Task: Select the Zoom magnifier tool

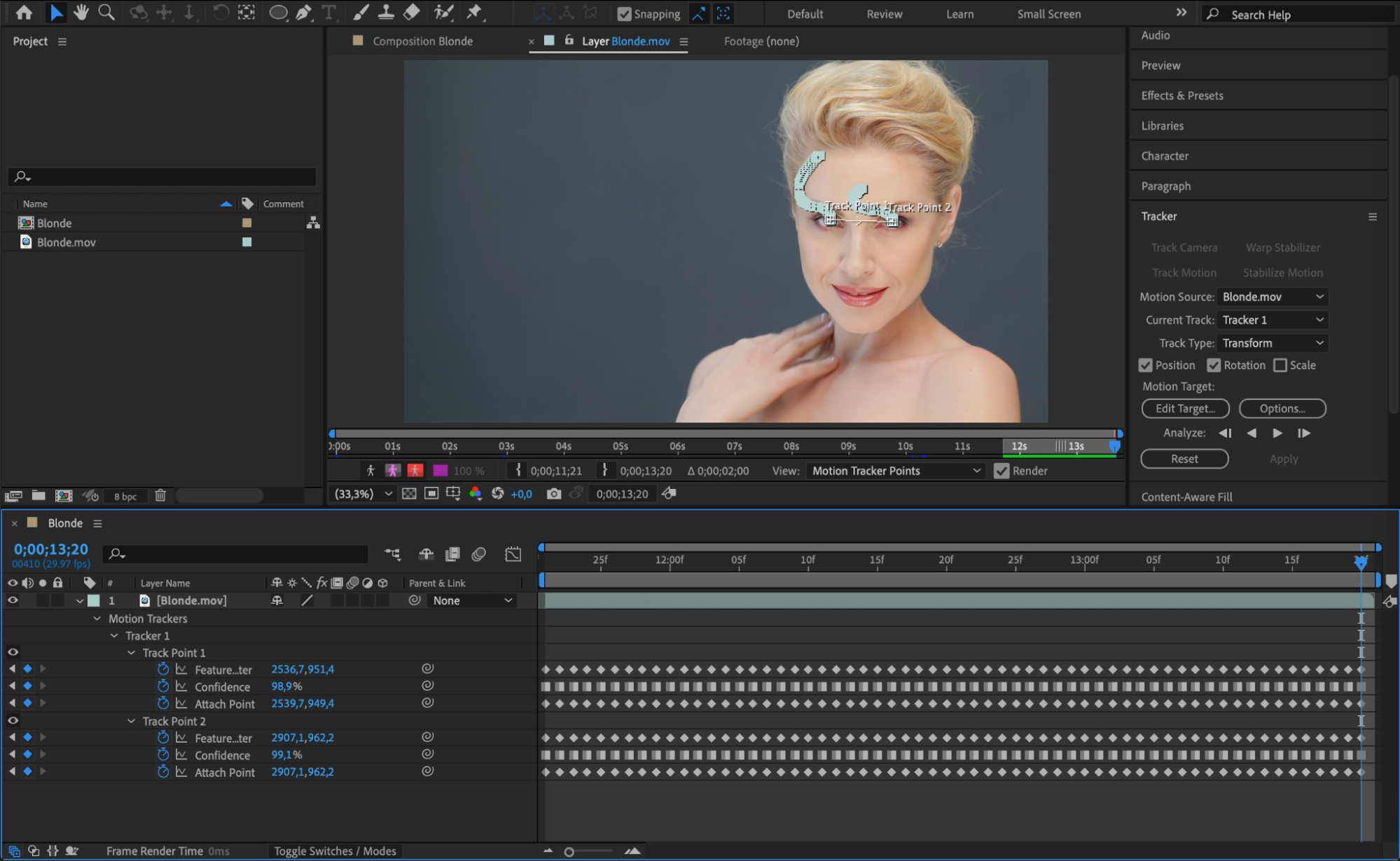Action: pyautogui.click(x=106, y=12)
